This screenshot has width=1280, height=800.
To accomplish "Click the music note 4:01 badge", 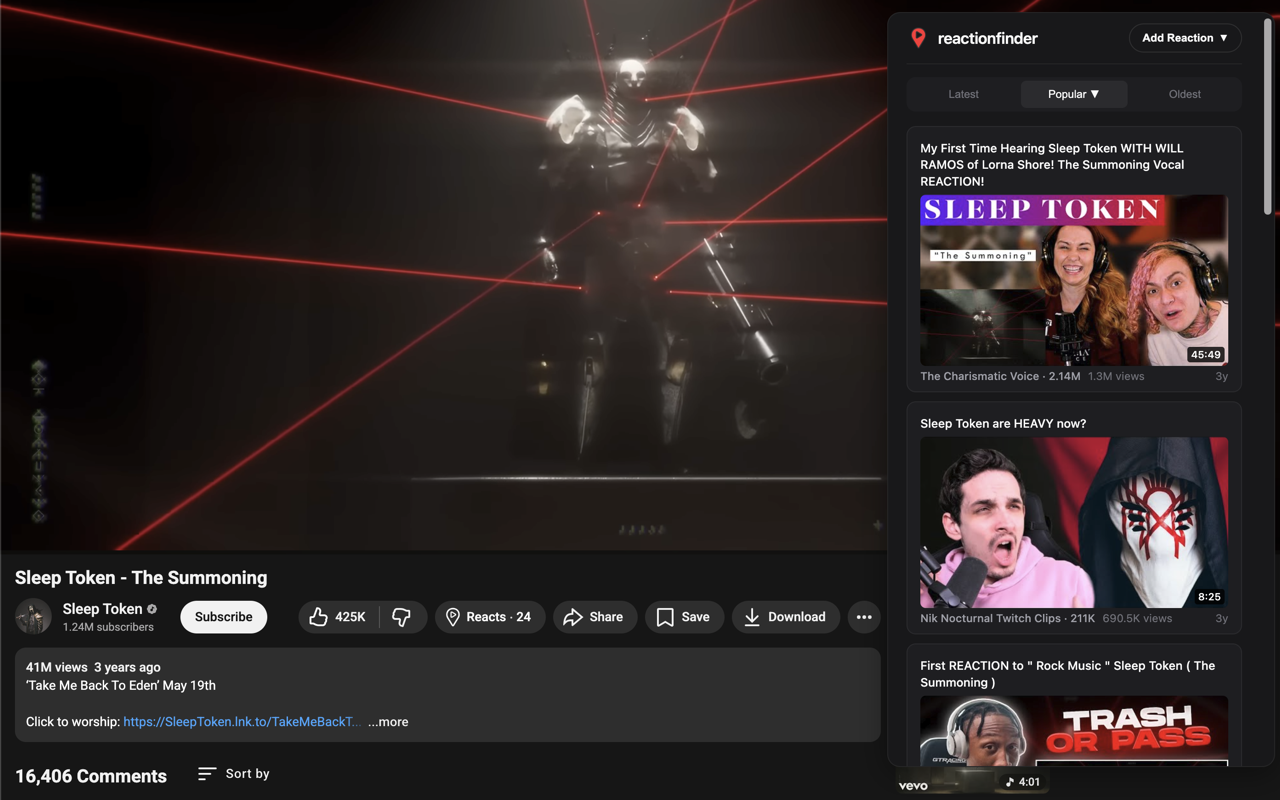I will pyautogui.click(x=1023, y=782).
